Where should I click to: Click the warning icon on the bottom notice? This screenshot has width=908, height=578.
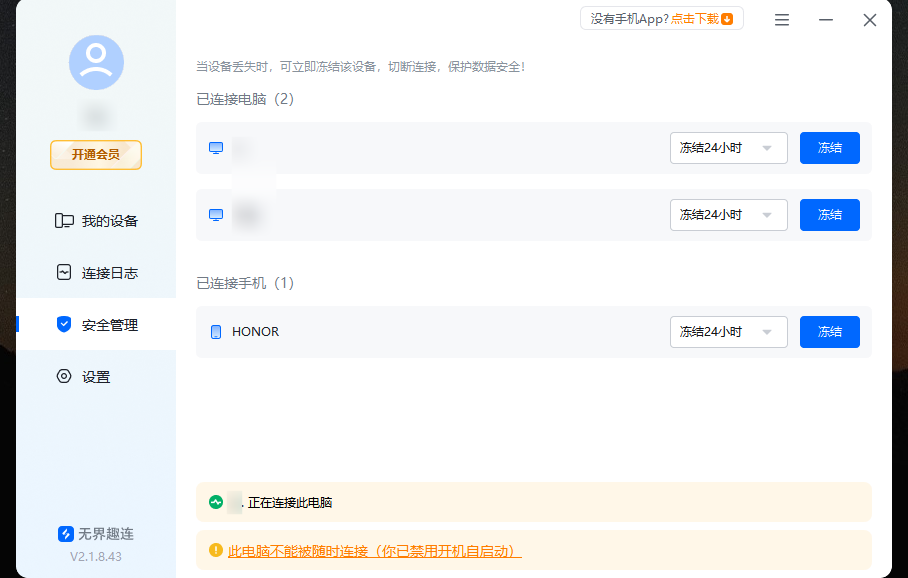215,549
